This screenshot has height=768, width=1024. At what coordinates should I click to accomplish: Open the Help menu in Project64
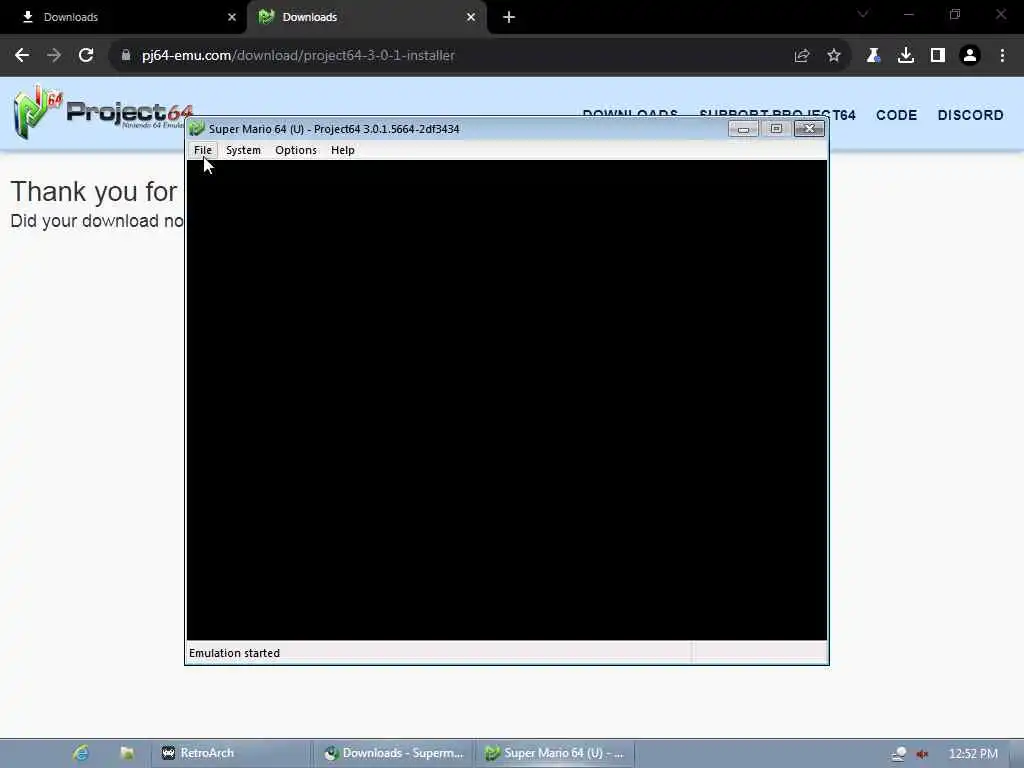[342, 150]
